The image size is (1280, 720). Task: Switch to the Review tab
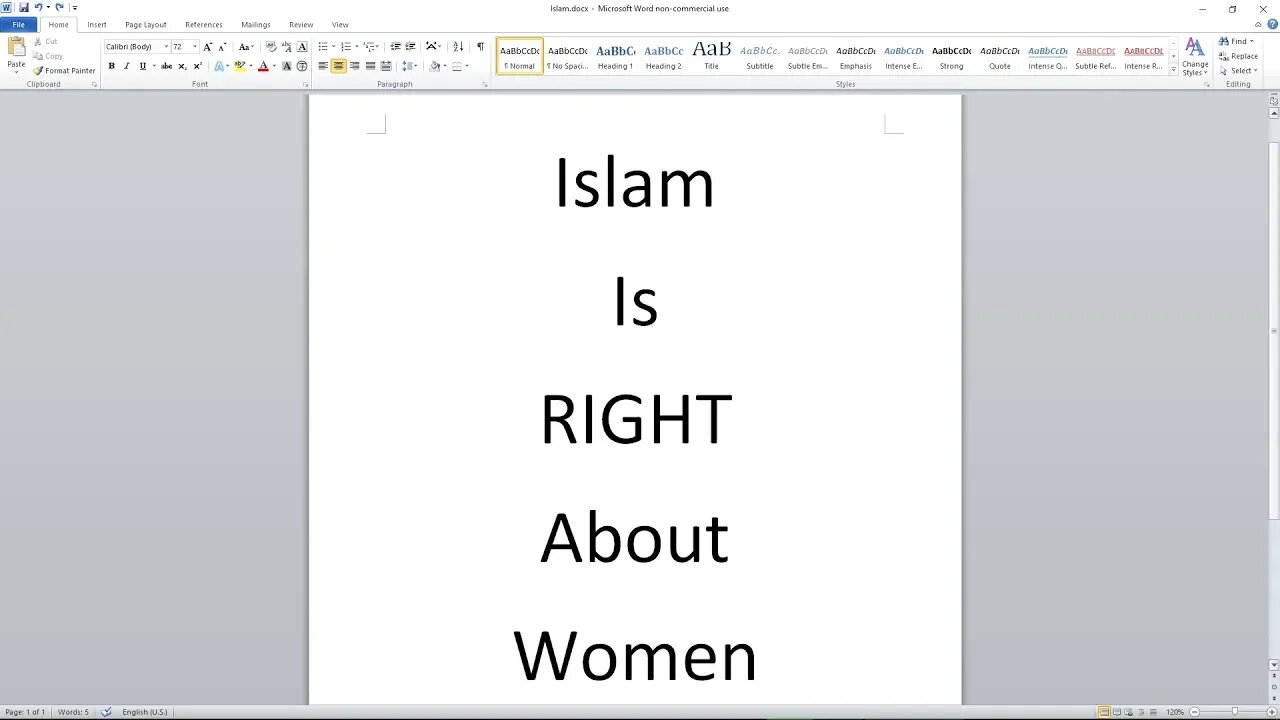coord(301,25)
